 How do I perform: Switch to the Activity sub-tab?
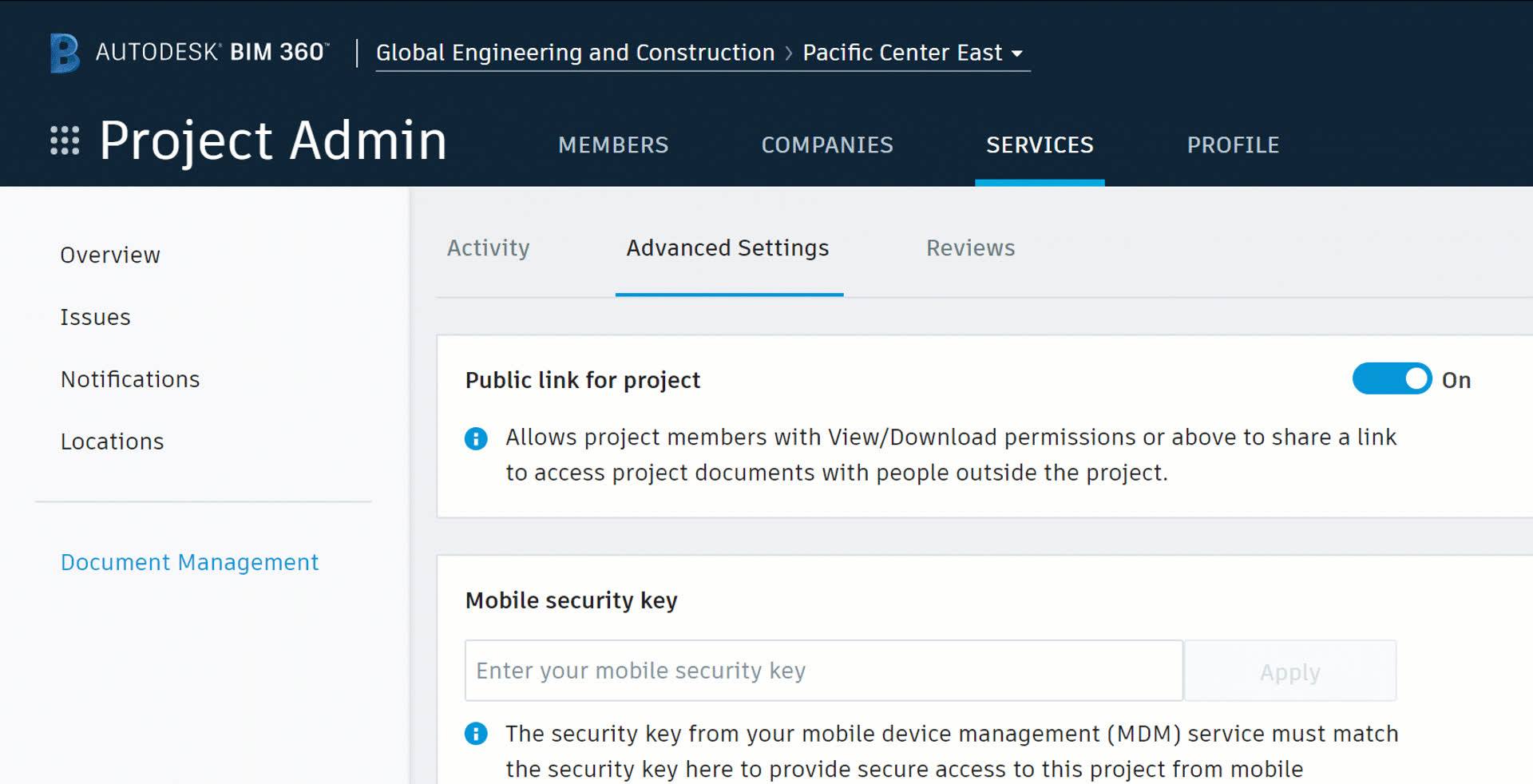tap(489, 248)
